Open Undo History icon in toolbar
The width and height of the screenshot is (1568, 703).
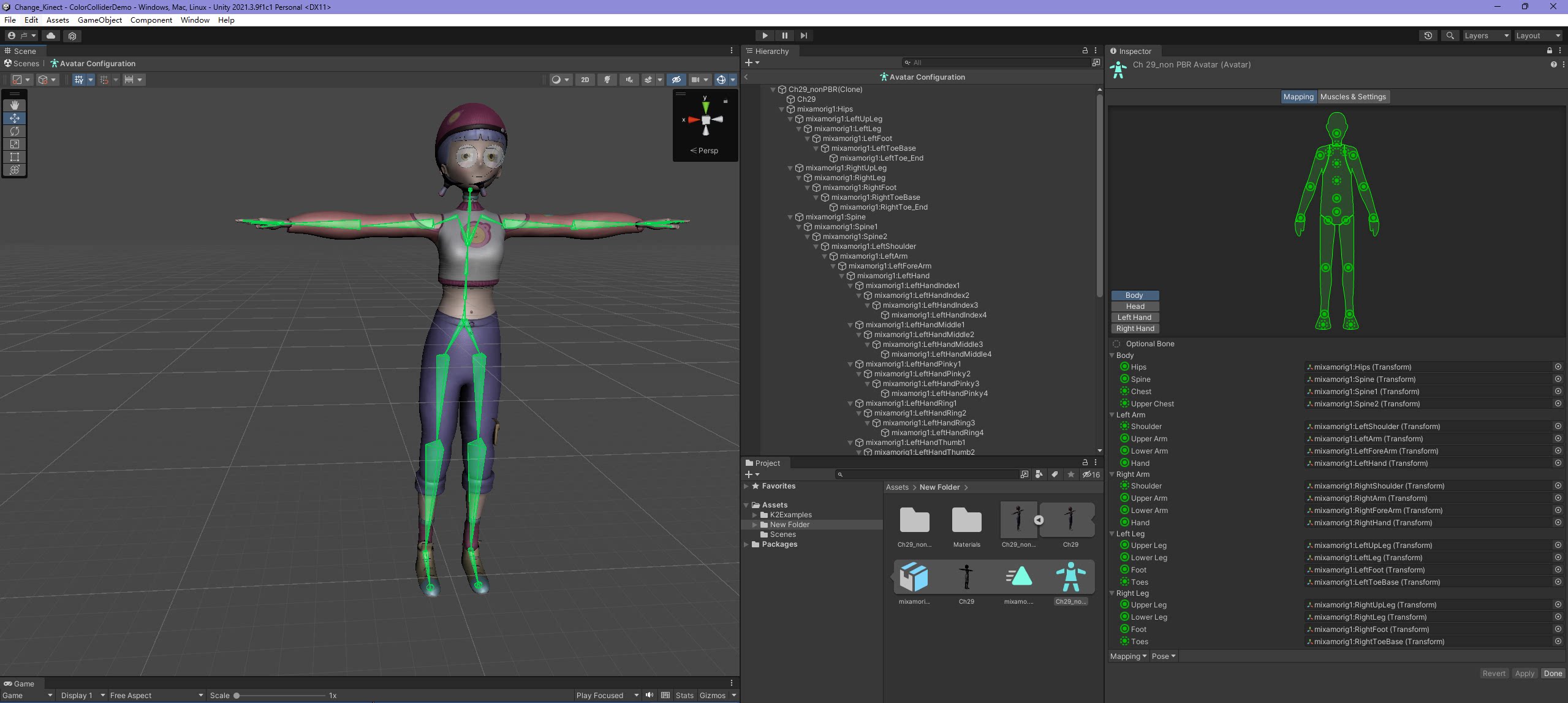pyautogui.click(x=1428, y=36)
